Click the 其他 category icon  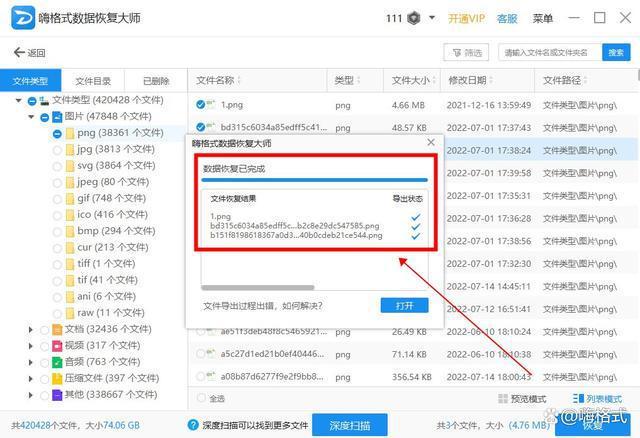coord(57,395)
